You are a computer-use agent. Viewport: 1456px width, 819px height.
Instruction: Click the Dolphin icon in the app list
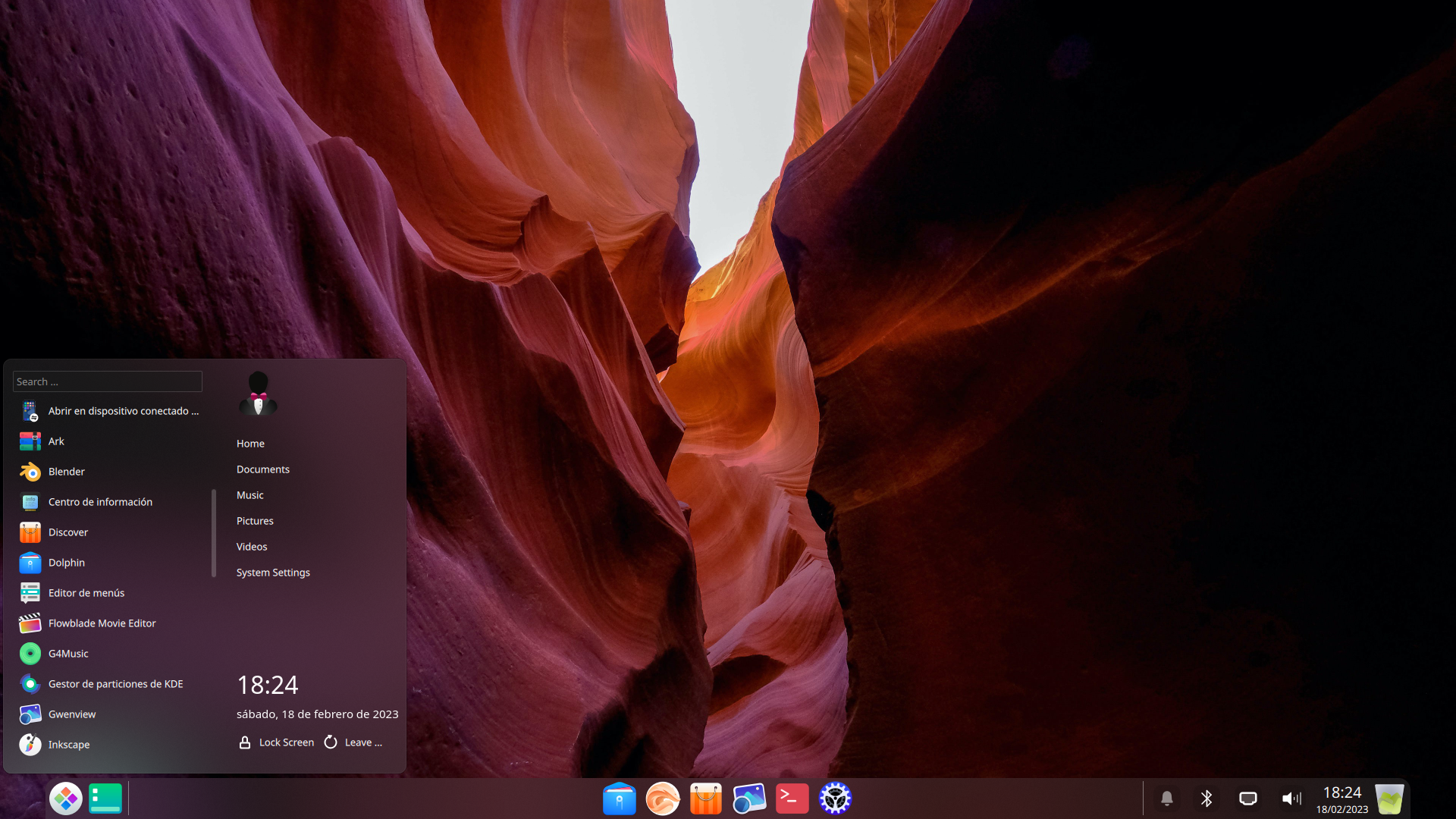(30, 563)
